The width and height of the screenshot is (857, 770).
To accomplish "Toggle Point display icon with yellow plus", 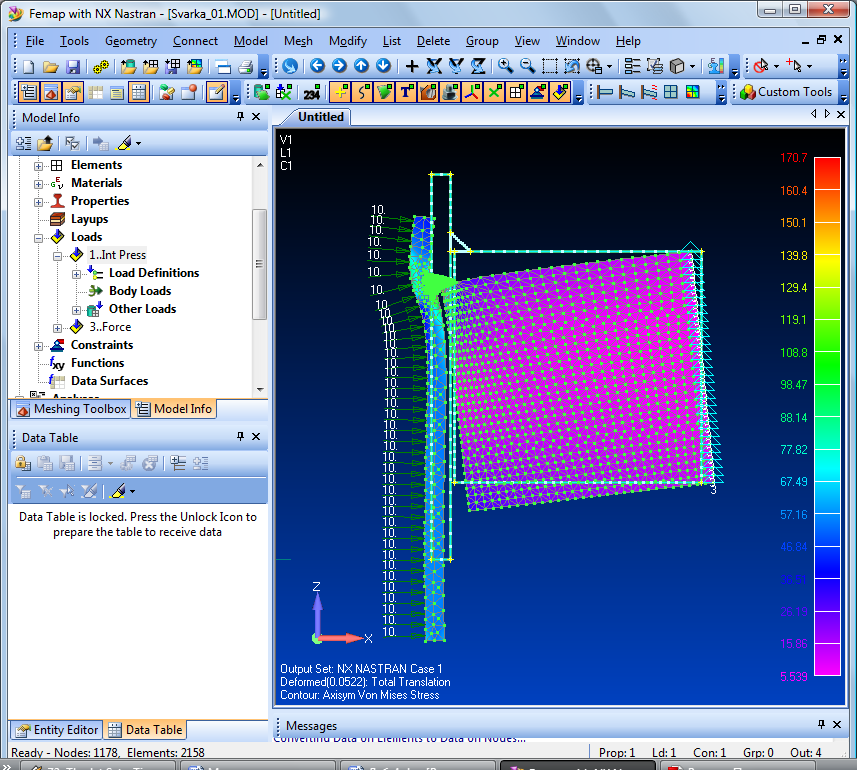I will (340, 92).
